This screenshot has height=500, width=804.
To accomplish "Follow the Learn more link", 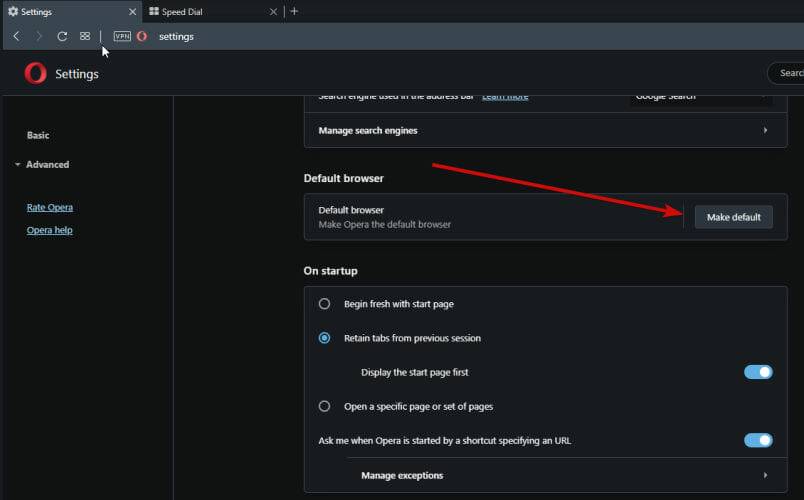I will tap(505, 97).
